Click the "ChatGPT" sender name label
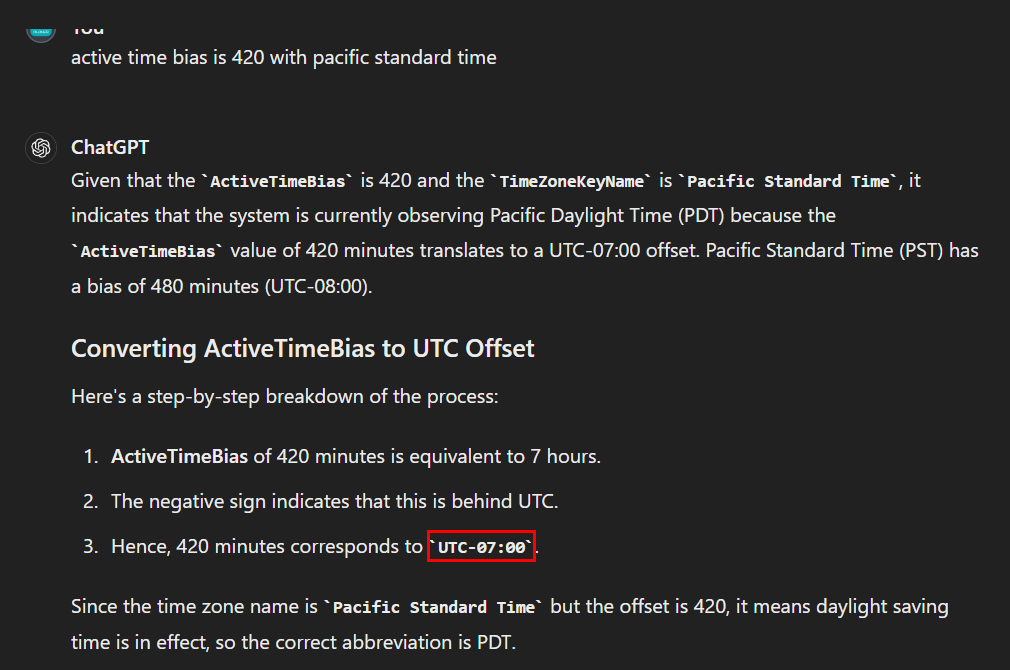 (110, 147)
